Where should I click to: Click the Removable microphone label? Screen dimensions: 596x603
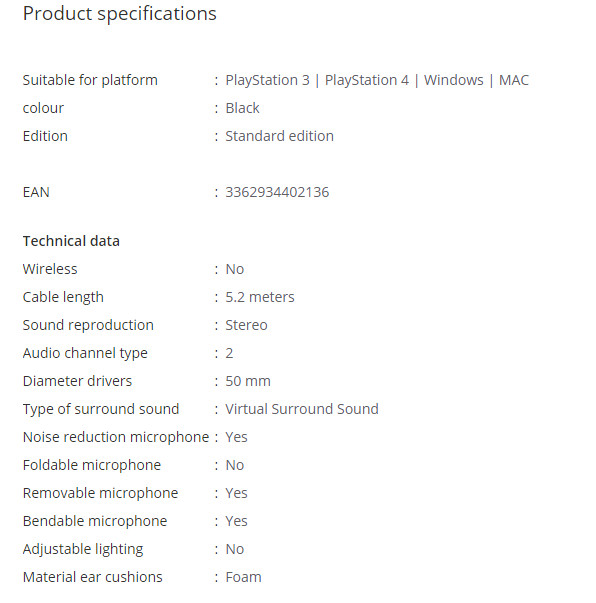coord(100,493)
